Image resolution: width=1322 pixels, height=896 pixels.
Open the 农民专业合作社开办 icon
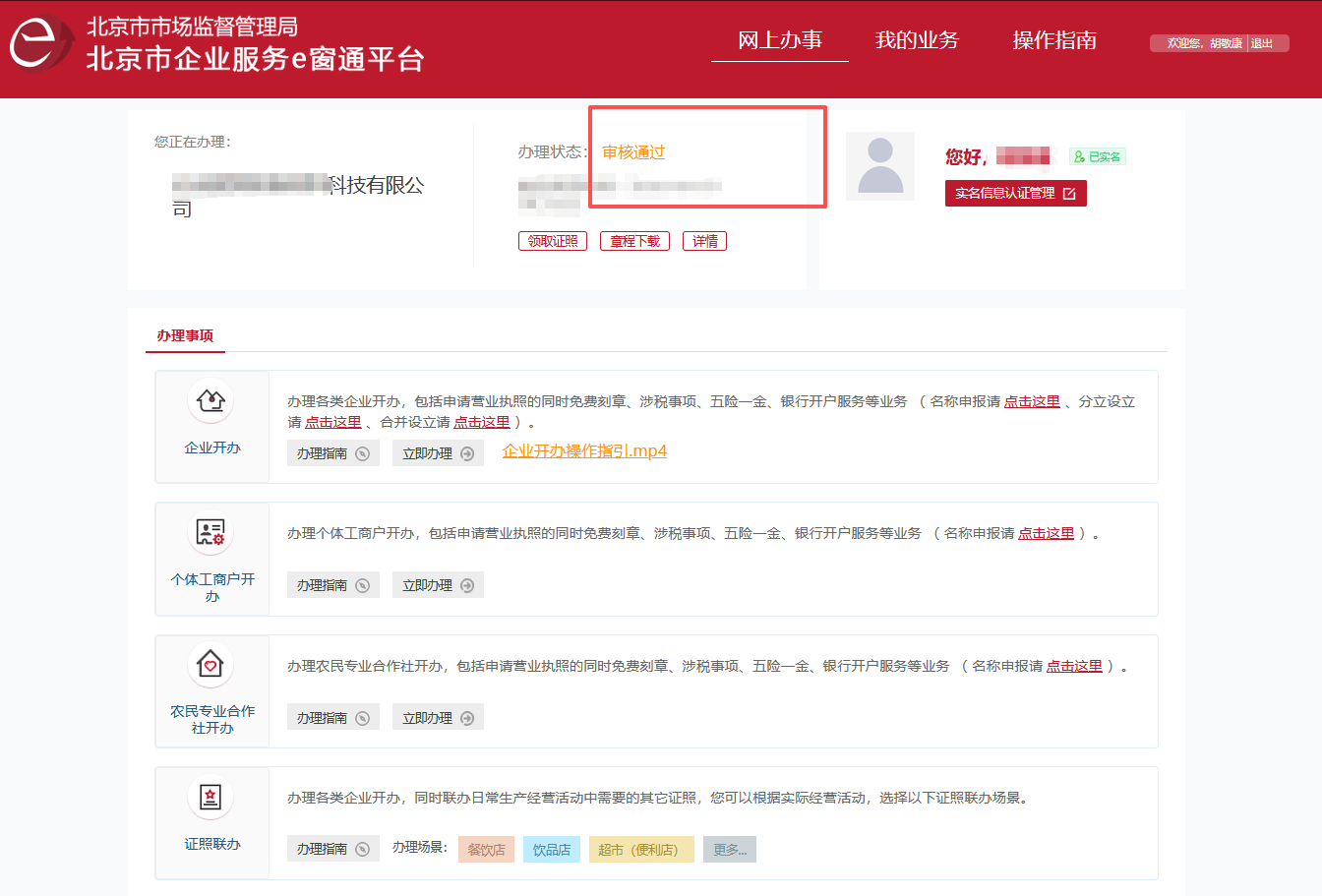tap(210, 664)
